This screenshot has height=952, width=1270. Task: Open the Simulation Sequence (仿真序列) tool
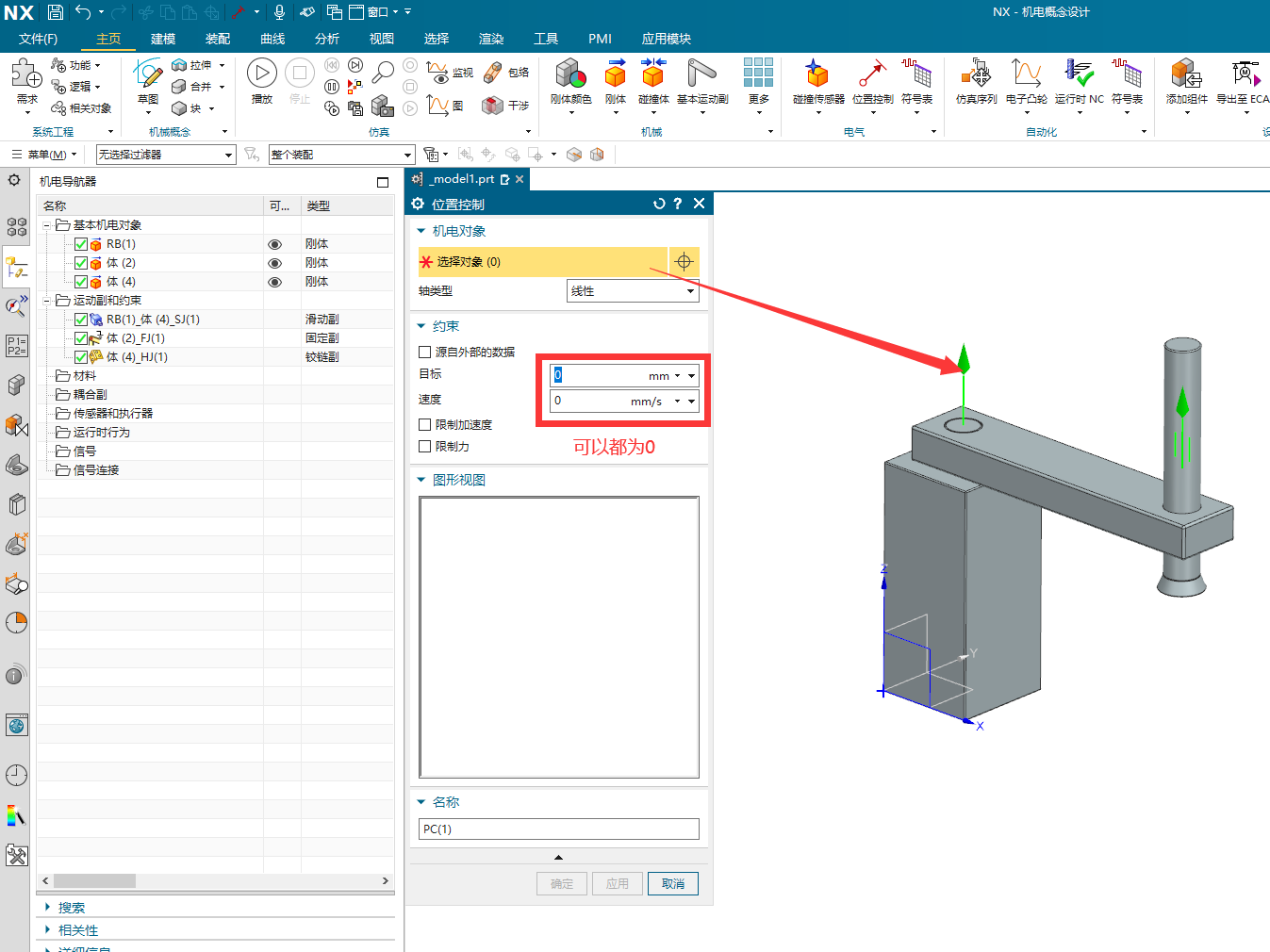pos(976,82)
